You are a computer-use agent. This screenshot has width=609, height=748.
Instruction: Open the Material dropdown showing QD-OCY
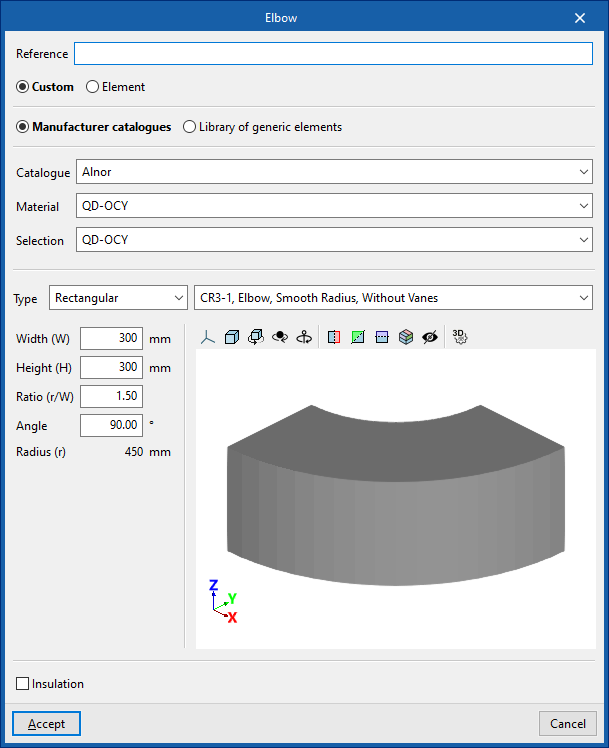point(334,206)
